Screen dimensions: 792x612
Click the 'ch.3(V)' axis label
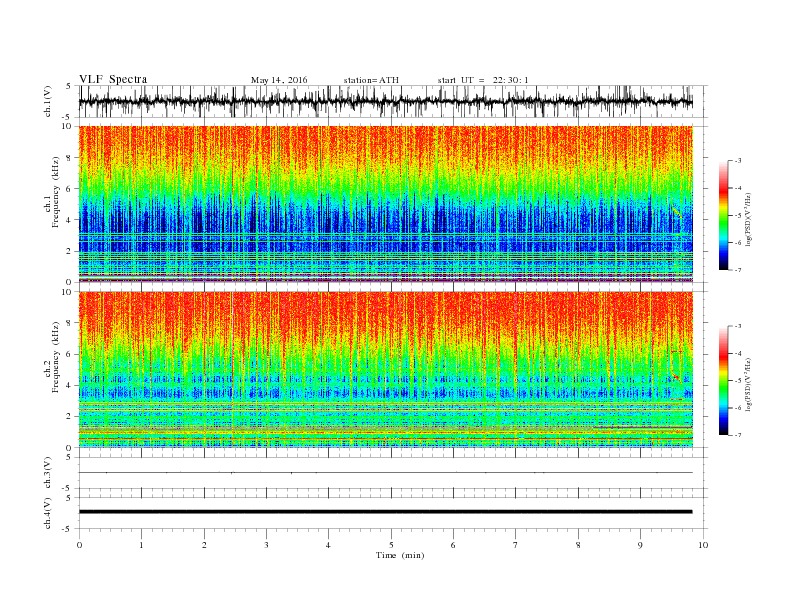pyautogui.click(x=48, y=473)
